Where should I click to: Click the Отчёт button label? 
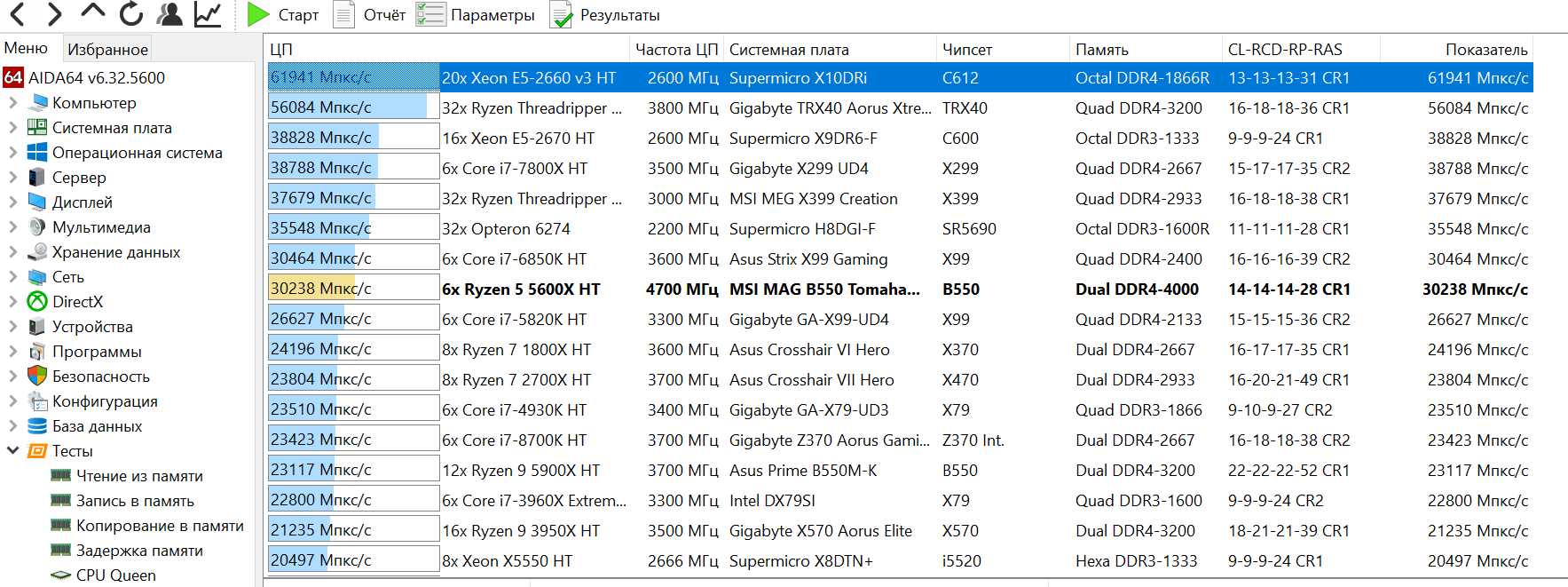coord(384,15)
